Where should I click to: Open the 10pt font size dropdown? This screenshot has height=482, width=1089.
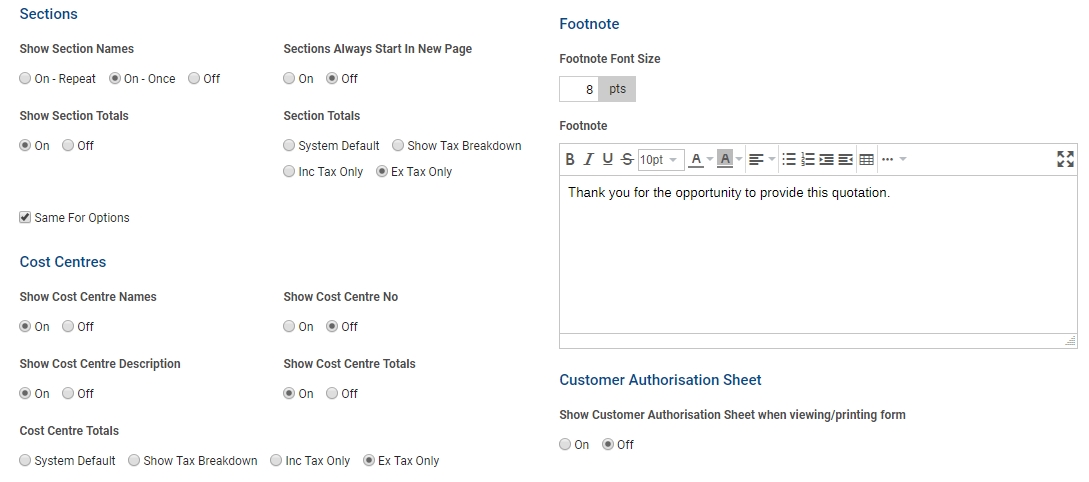point(660,160)
